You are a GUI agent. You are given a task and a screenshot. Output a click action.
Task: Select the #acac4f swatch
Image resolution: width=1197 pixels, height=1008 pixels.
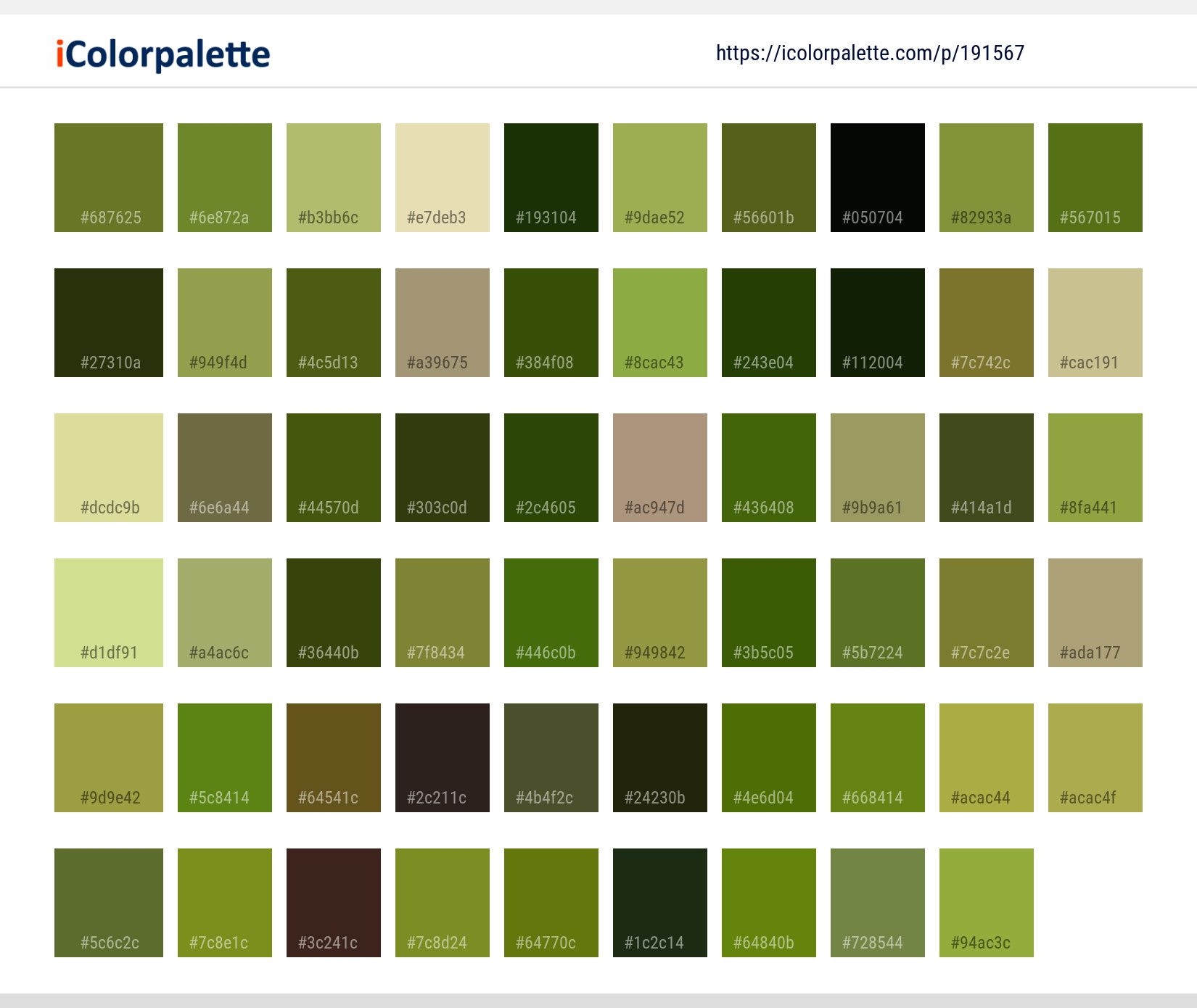(1095, 758)
